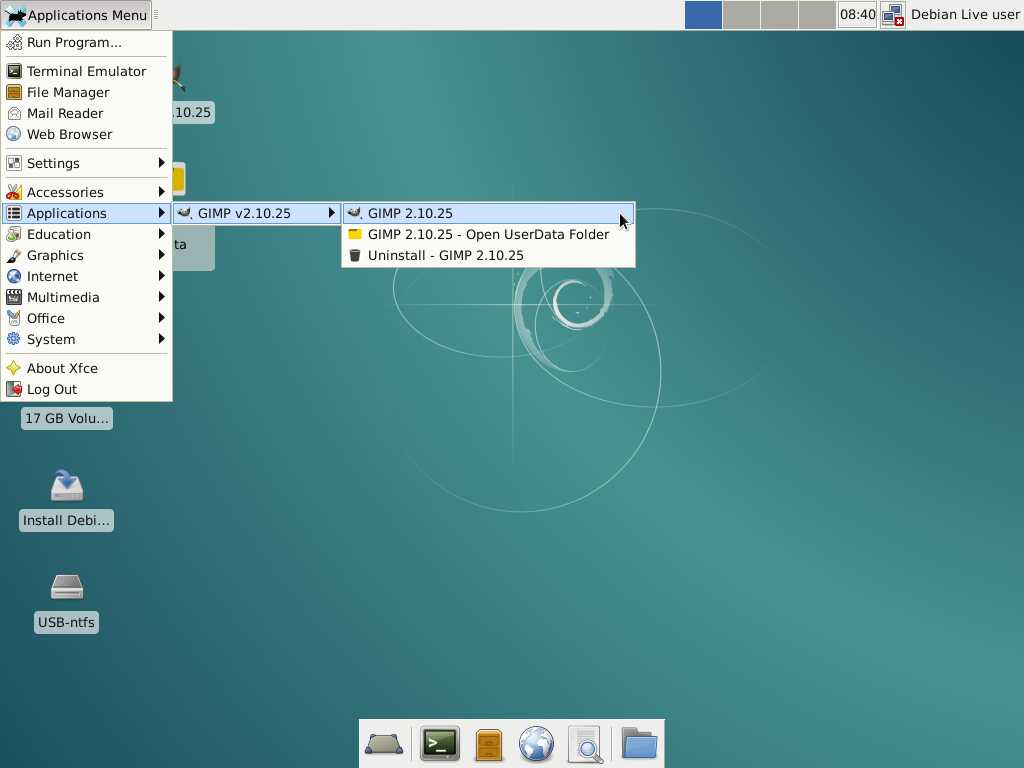Image resolution: width=1024 pixels, height=768 pixels.
Task: Click Uninstall - GIMP 2.10.25 entry
Action: click(445, 255)
